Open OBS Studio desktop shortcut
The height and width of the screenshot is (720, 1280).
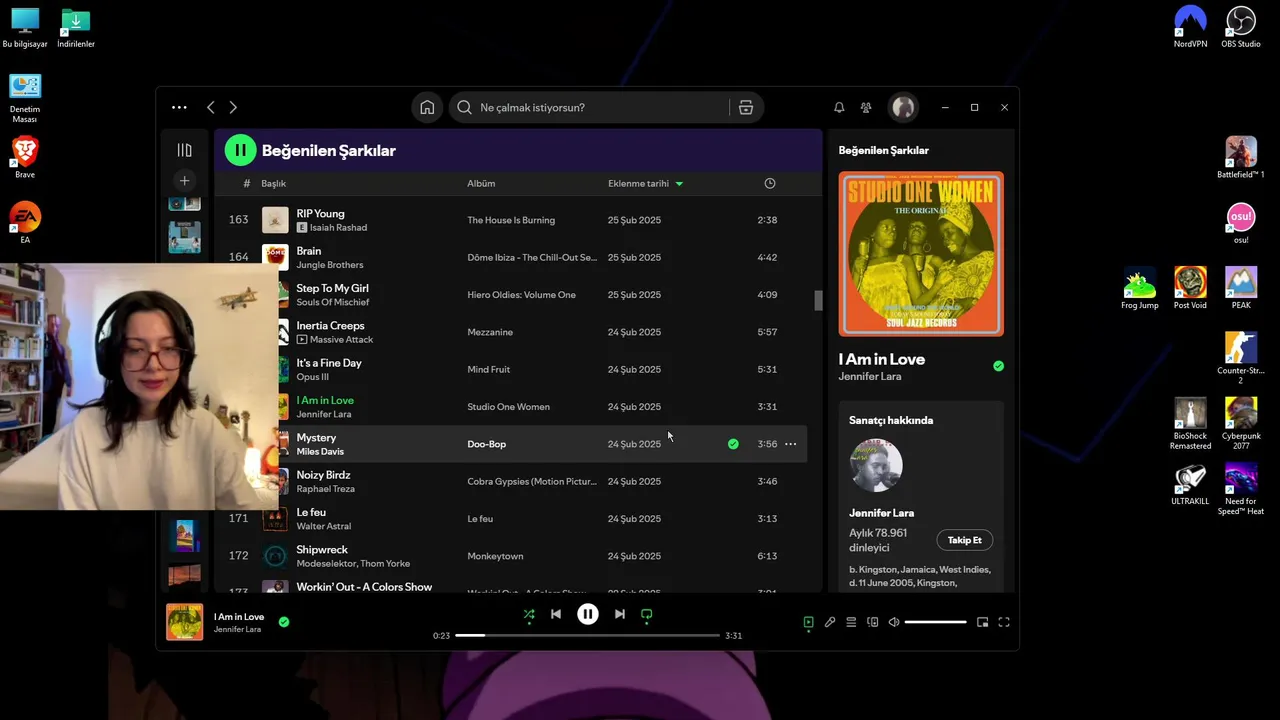[1241, 27]
